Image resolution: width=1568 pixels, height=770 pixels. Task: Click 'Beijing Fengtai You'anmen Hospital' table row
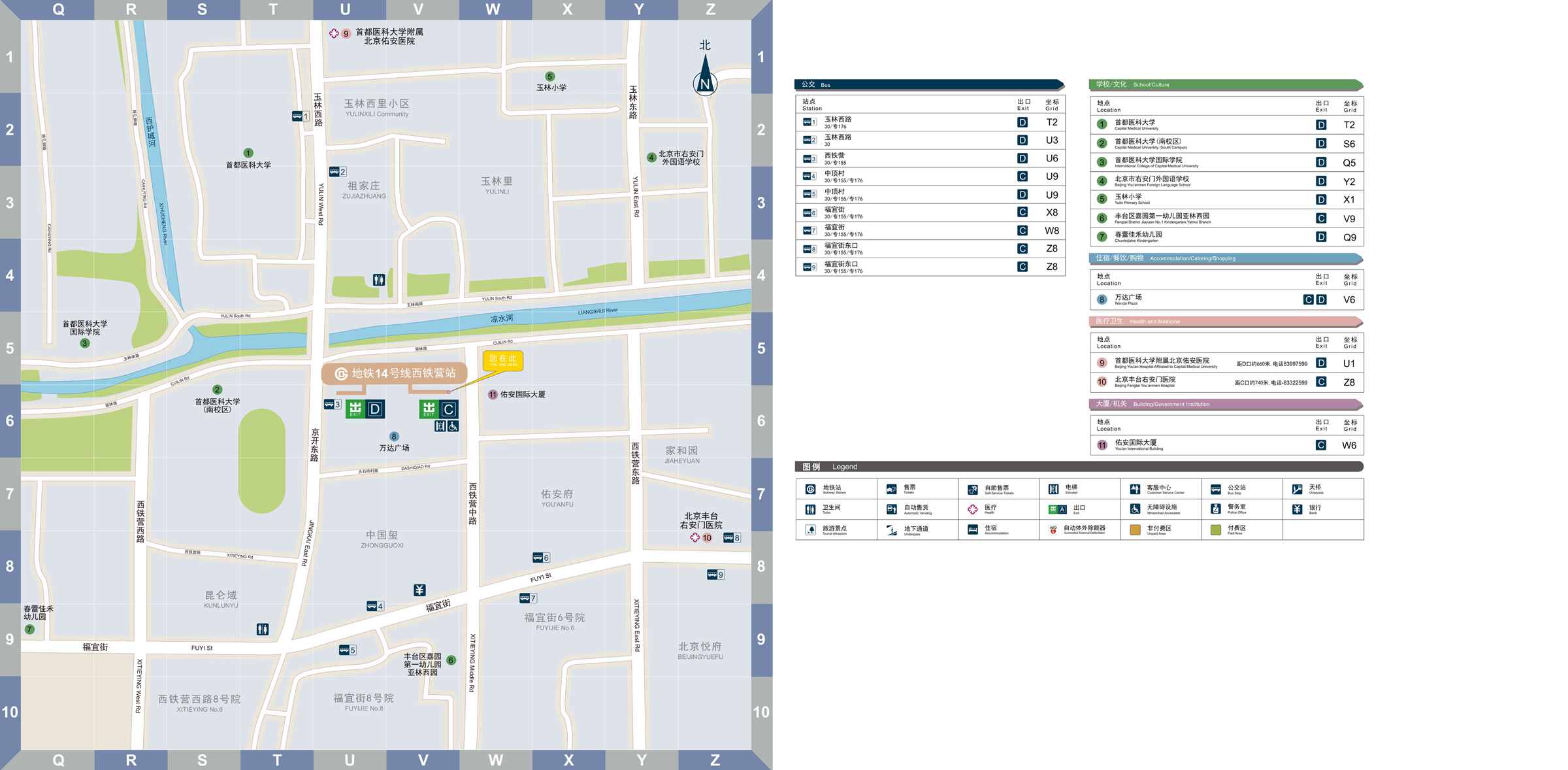coord(1226,382)
